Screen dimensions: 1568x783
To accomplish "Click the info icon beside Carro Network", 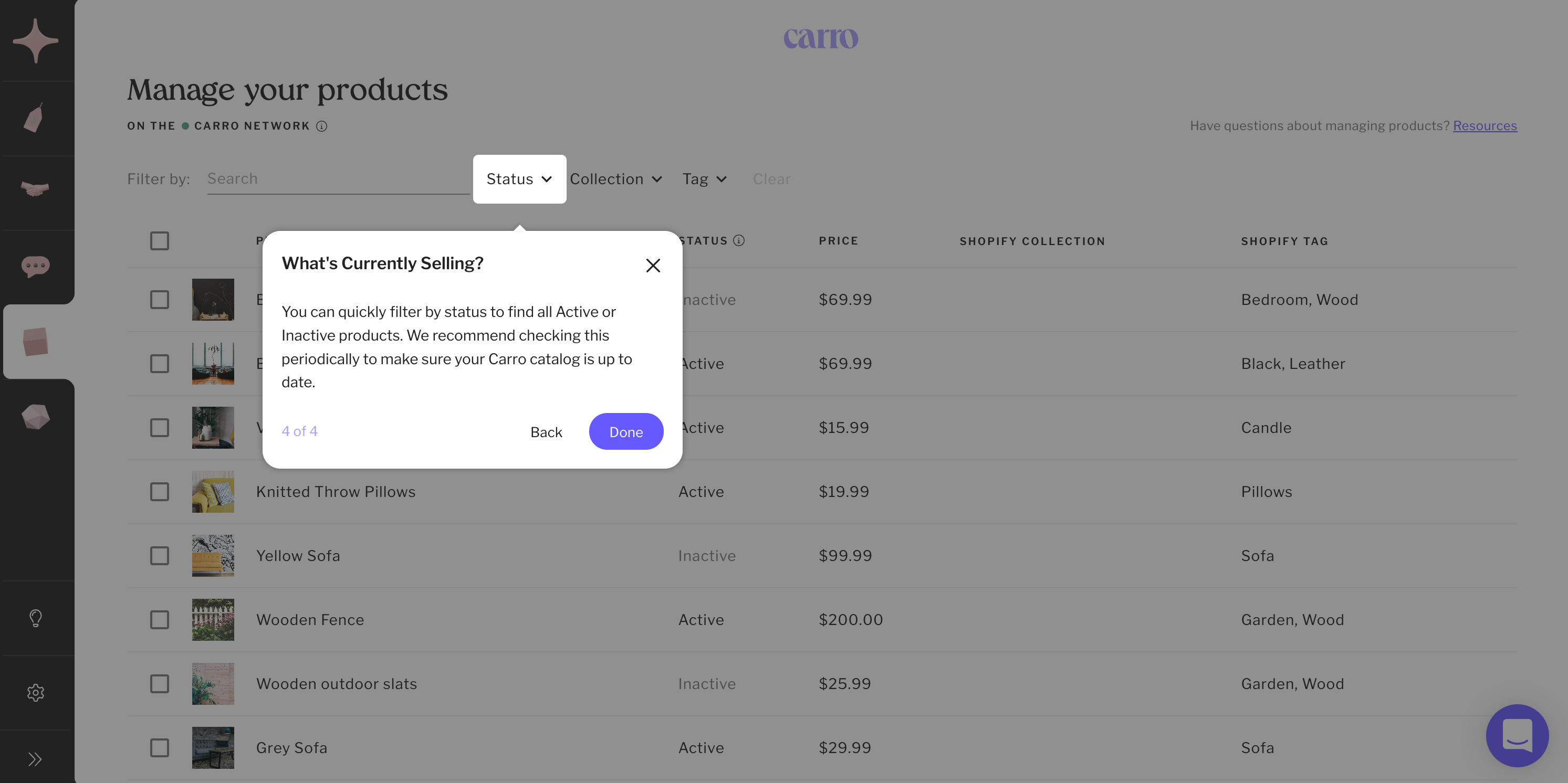I will pyautogui.click(x=321, y=126).
